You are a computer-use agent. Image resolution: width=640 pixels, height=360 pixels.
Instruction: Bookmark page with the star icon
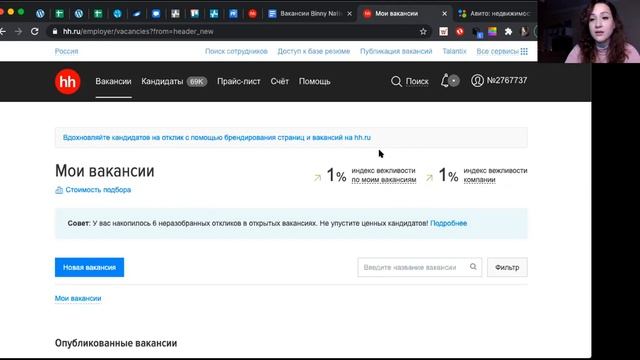click(x=423, y=31)
